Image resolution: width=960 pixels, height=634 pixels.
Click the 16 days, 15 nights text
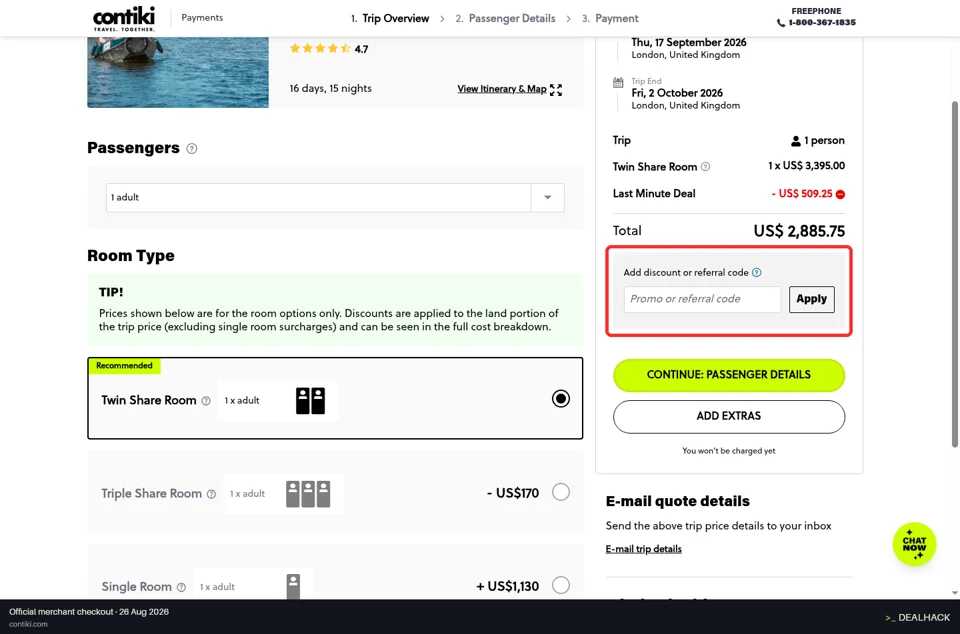(x=331, y=88)
